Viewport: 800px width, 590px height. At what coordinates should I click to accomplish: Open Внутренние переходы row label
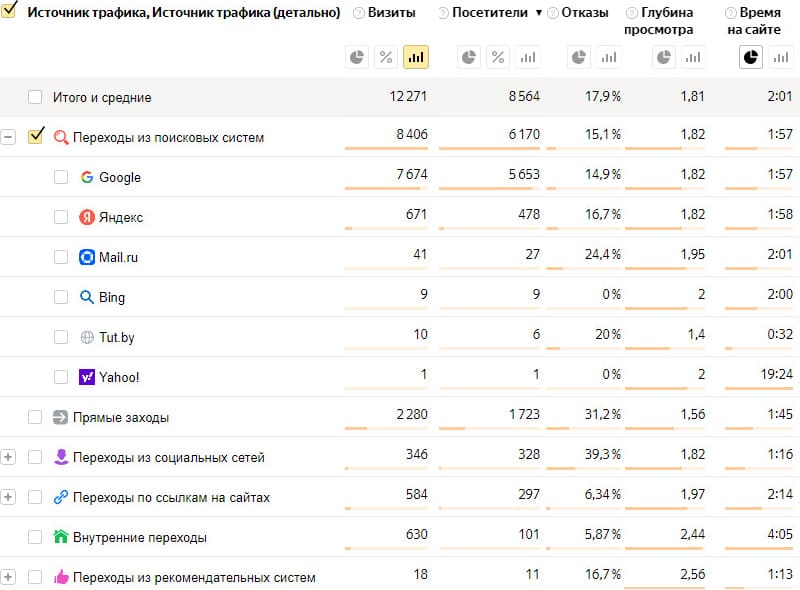click(140, 537)
